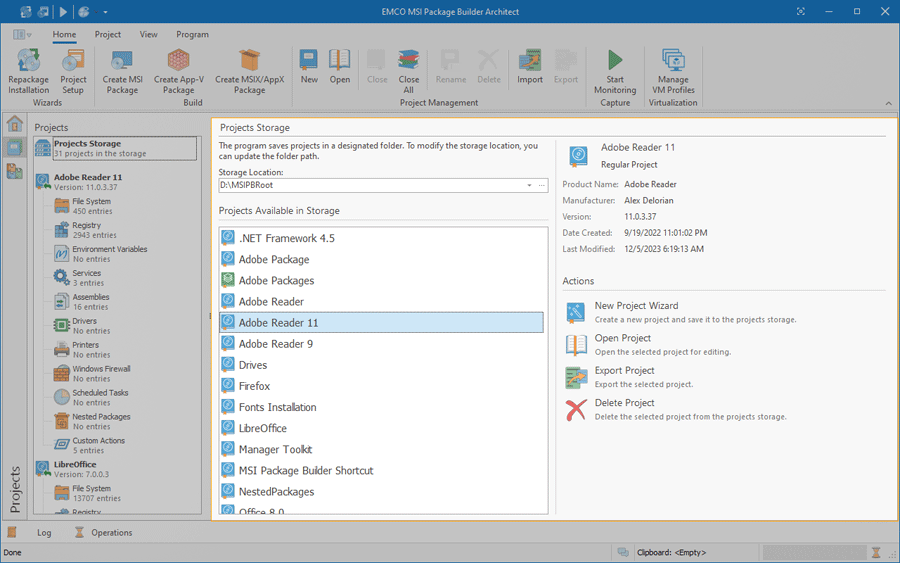Click the New Project Wizard action icon
Viewport: 900px width, 563px height.
tap(576, 312)
